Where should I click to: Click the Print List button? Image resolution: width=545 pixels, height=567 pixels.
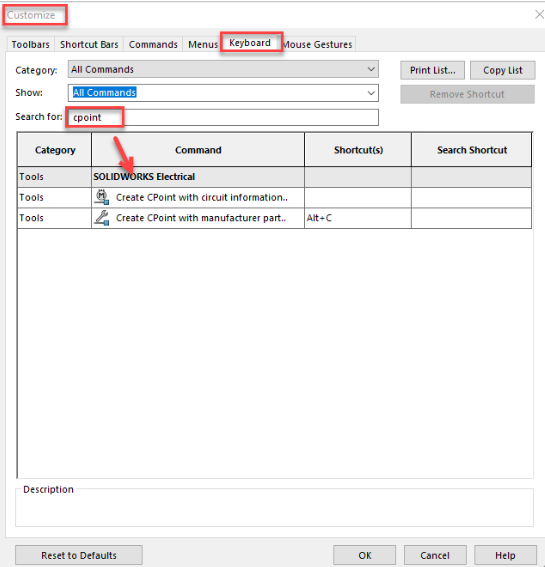433,70
